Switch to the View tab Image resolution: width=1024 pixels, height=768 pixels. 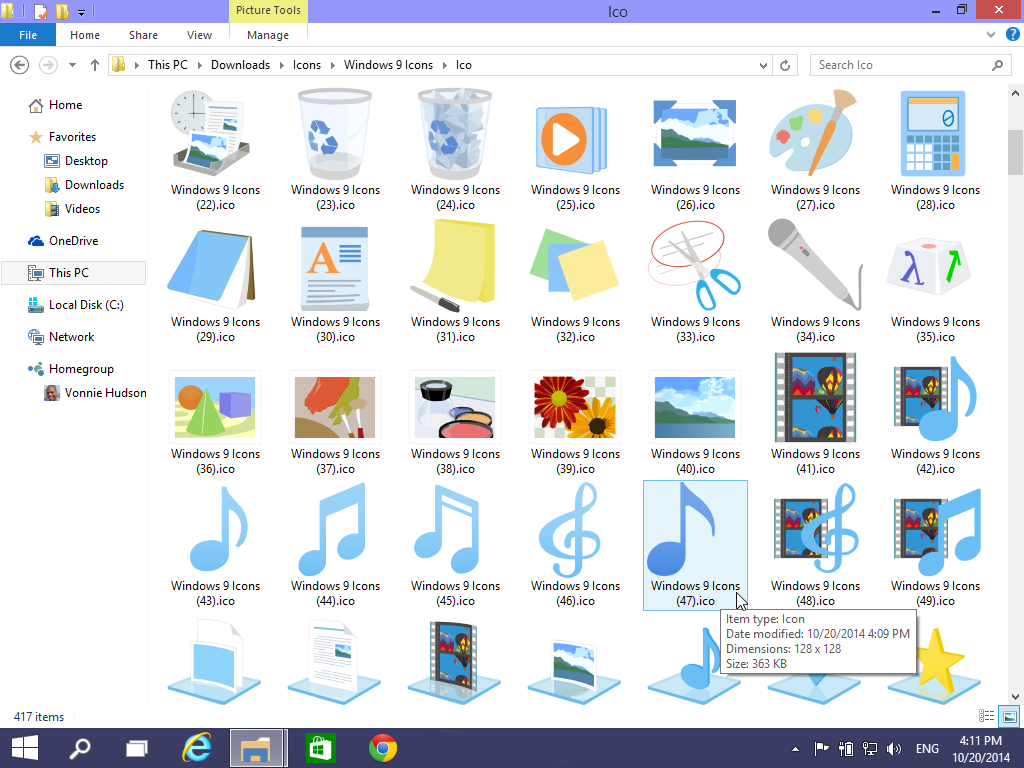199,35
